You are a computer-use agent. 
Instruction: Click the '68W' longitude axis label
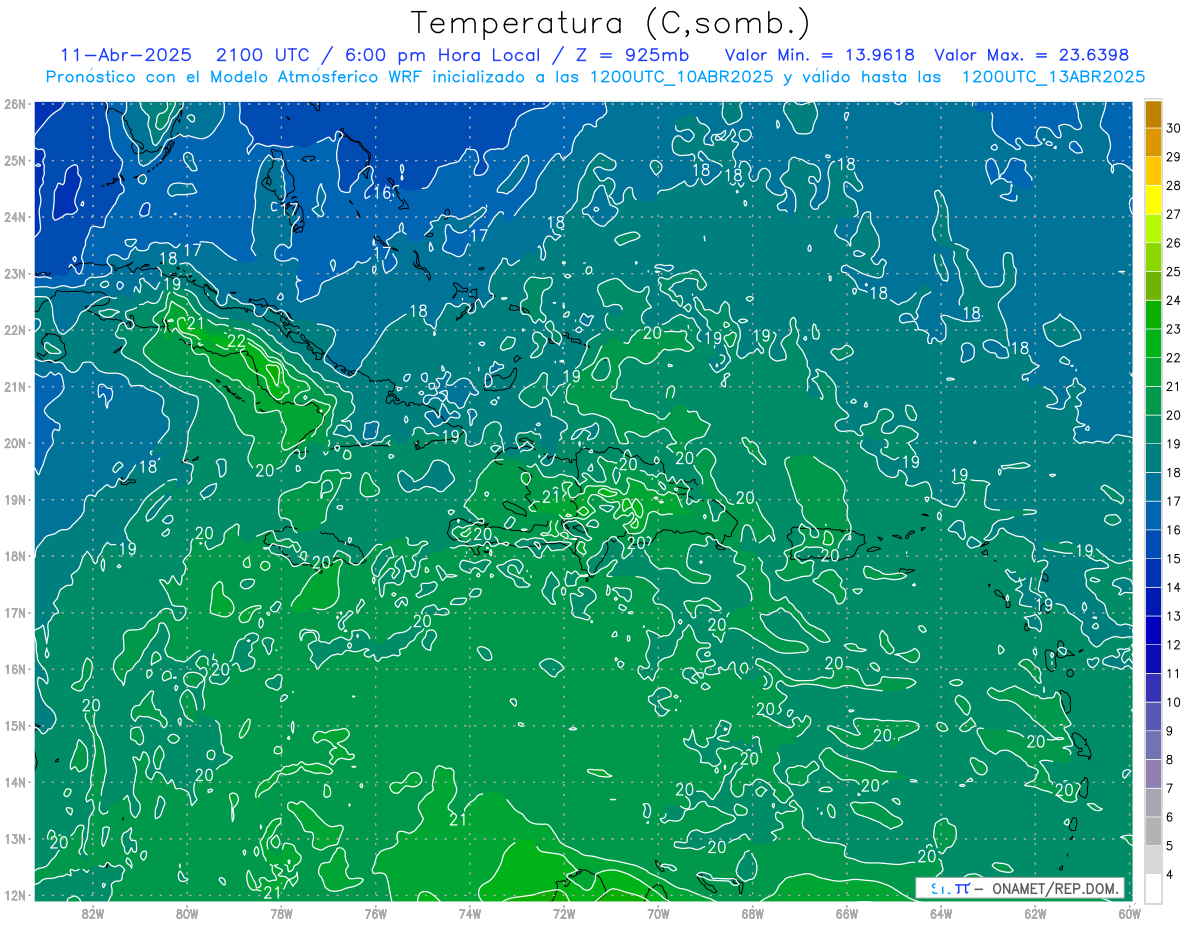[752, 913]
